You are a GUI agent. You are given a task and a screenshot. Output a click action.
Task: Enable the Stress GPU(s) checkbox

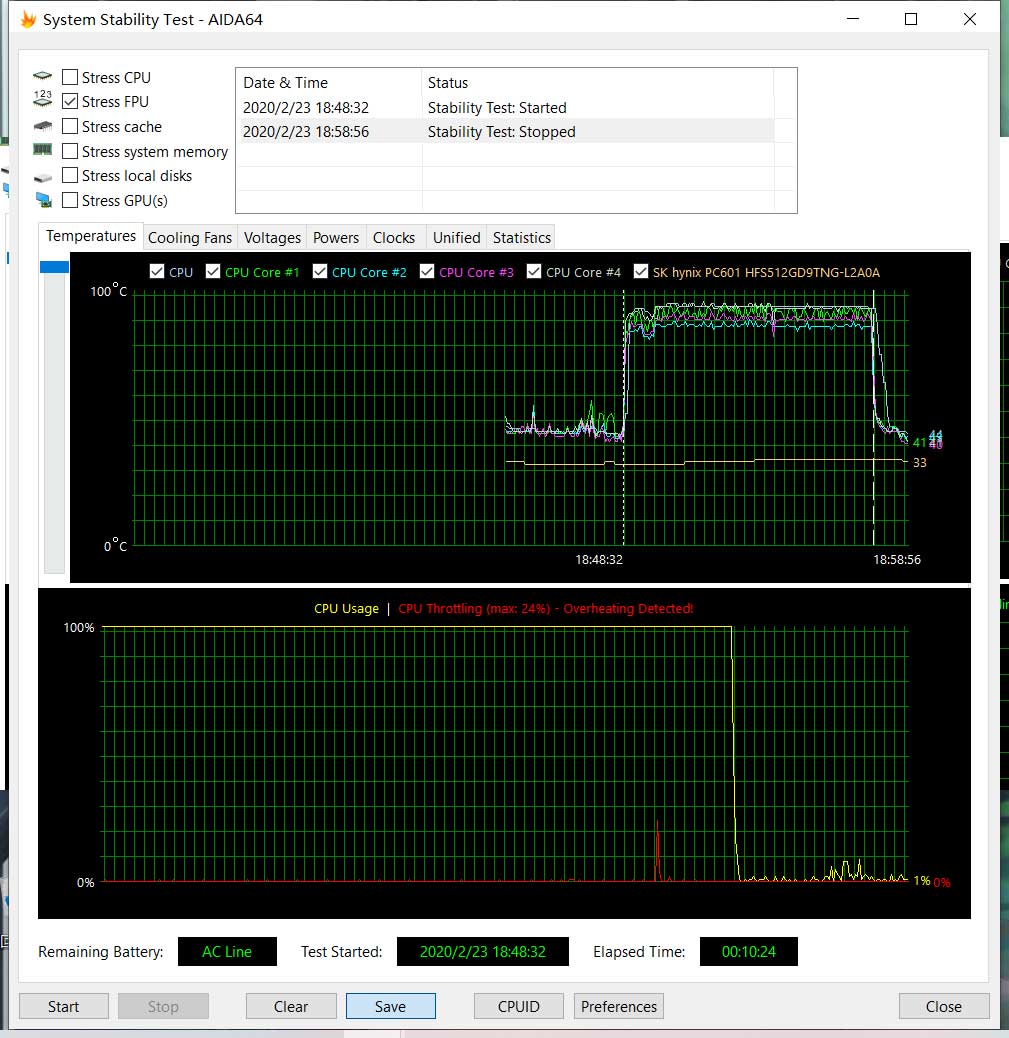click(70, 200)
